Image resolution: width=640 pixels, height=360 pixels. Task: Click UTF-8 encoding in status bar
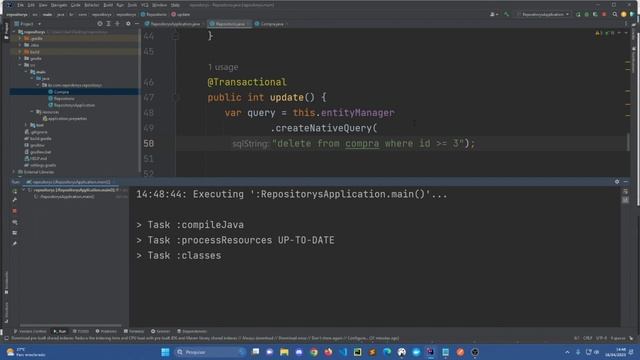tap(601, 338)
